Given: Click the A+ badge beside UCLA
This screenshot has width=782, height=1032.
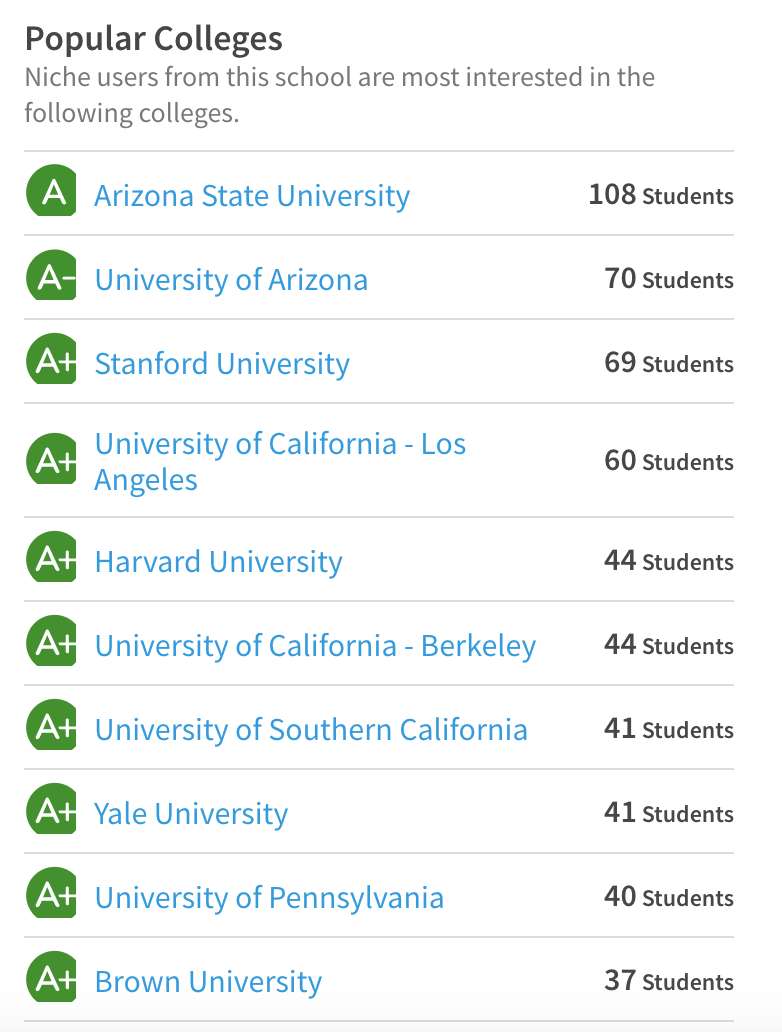Looking at the screenshot, I should click(51, 459).
